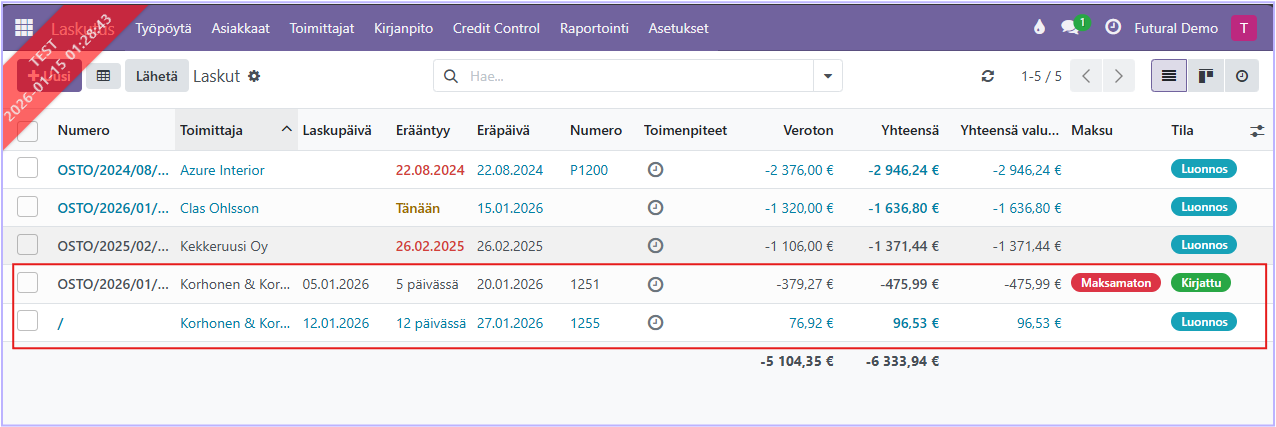Click activity clock for Azure Interior row
Screen dimensions: 1276x427
pos(655,170)
